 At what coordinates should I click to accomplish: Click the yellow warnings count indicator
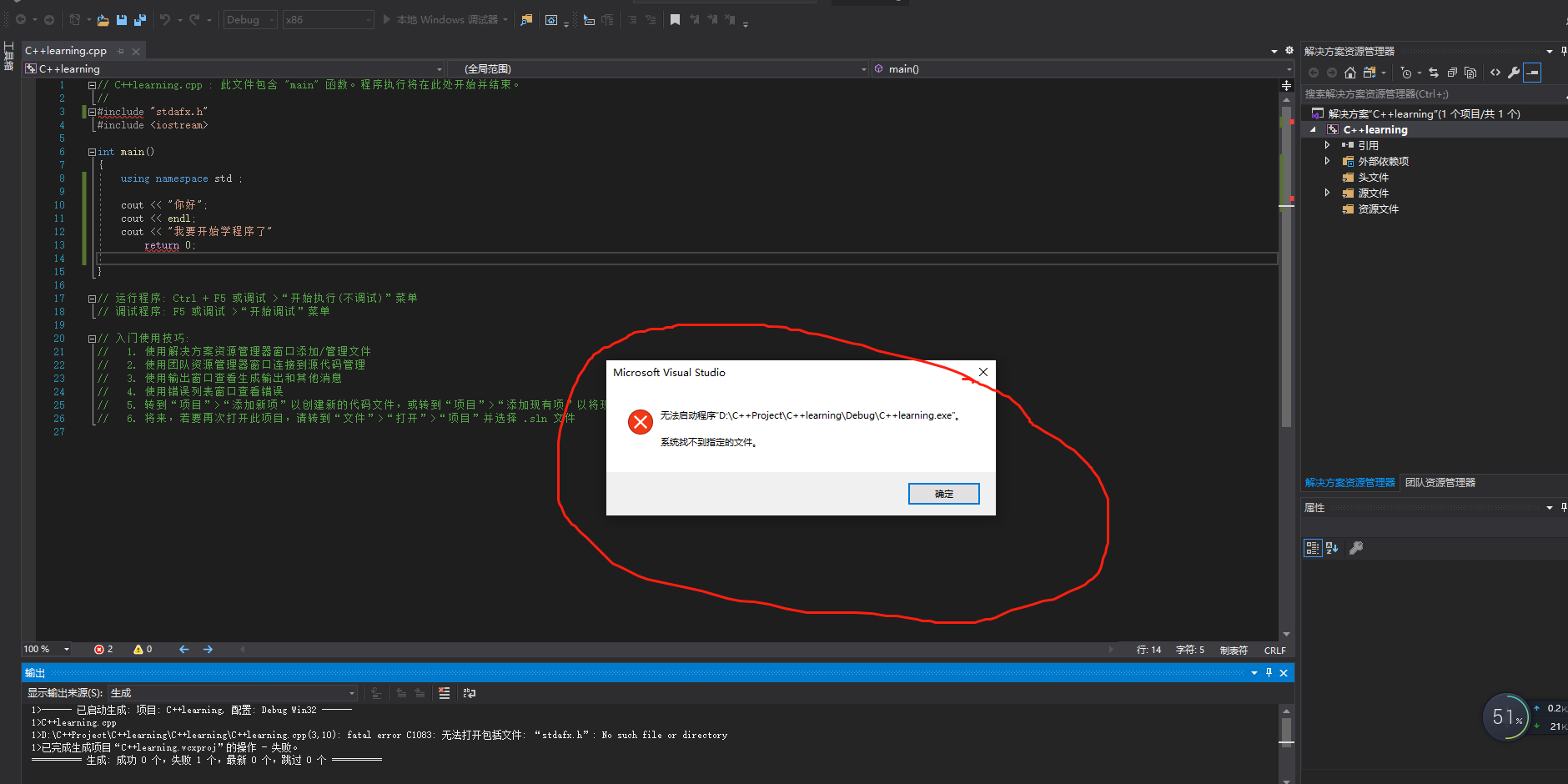[x=143, y=649]
